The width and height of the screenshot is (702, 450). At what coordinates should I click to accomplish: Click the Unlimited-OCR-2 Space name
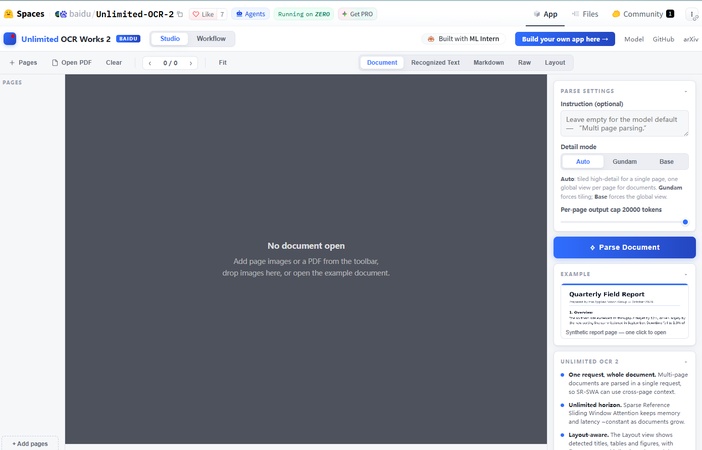[135, 14]
